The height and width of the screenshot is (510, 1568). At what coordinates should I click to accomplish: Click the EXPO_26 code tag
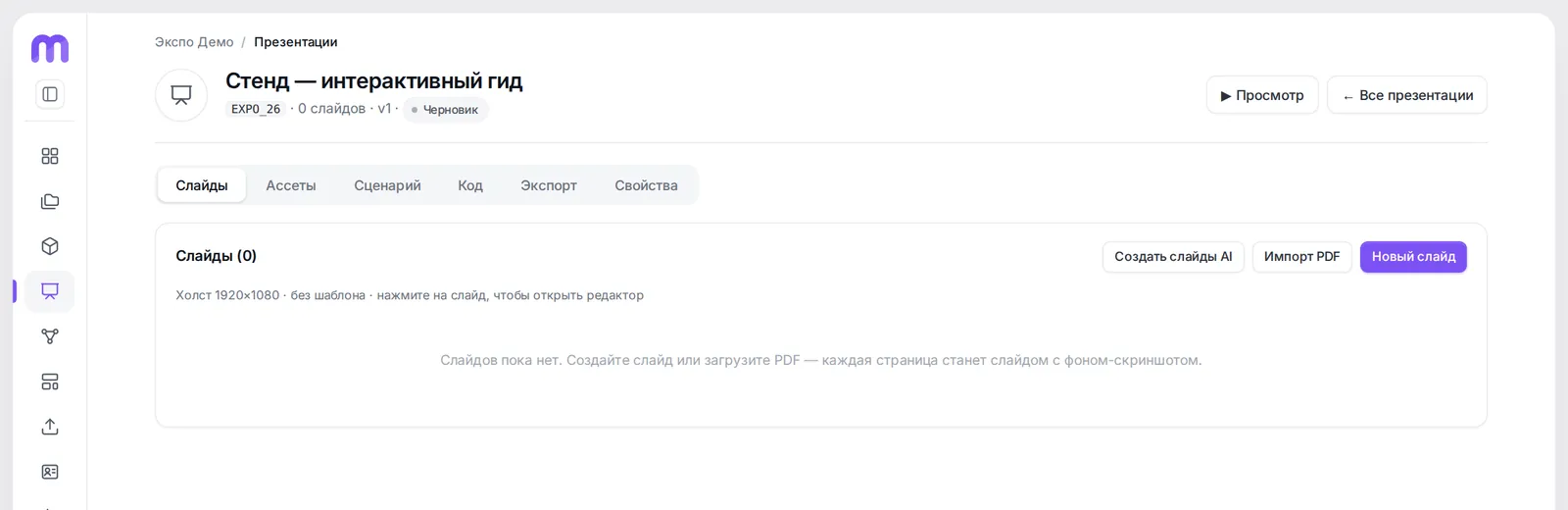coord(256,109)
